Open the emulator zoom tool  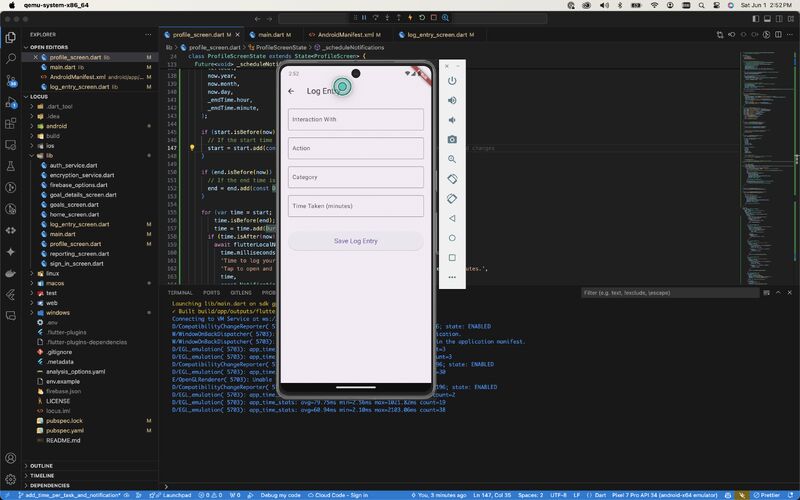pos(452,159)
